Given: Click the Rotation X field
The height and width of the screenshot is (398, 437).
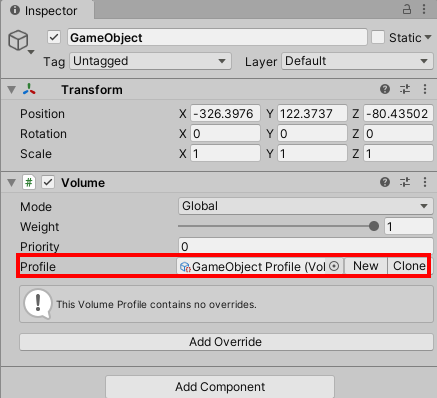Looking at the screenshot, I should [225, 134].
